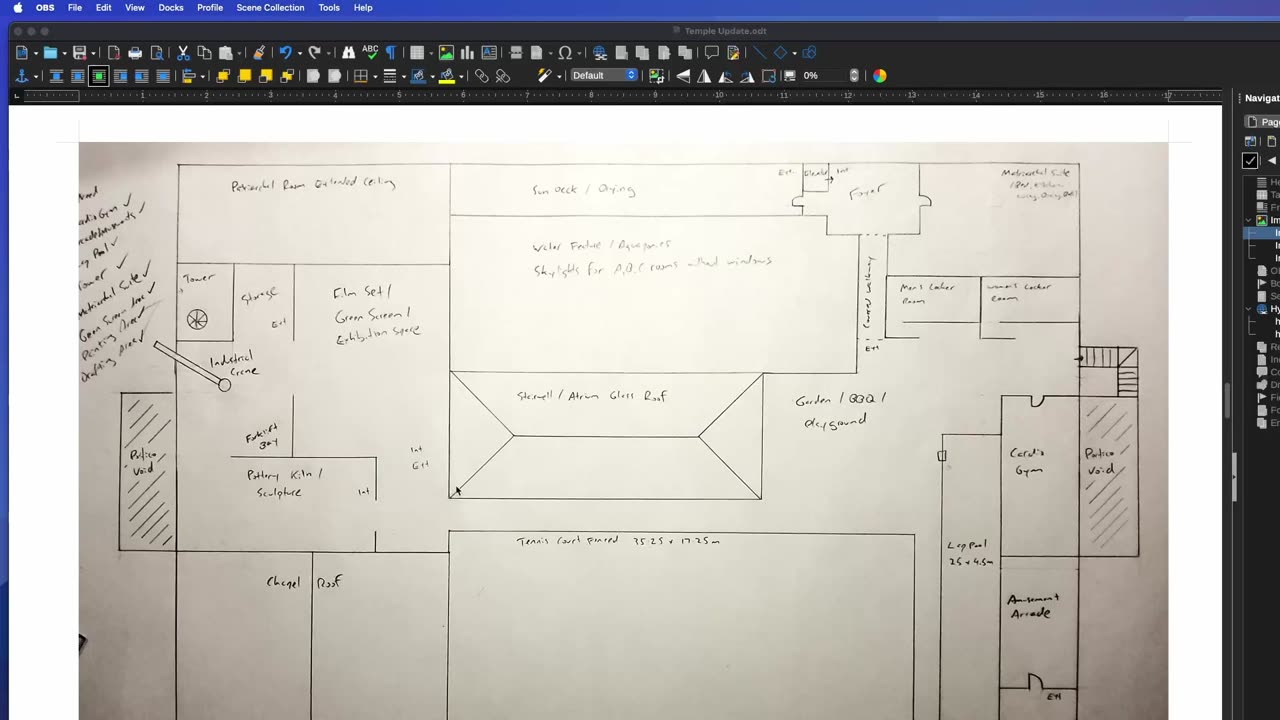Image resolution: width=1280 pixels, height=720 pixels.
Task: Open Find and Replace binoculars icon
Action: 348,52
